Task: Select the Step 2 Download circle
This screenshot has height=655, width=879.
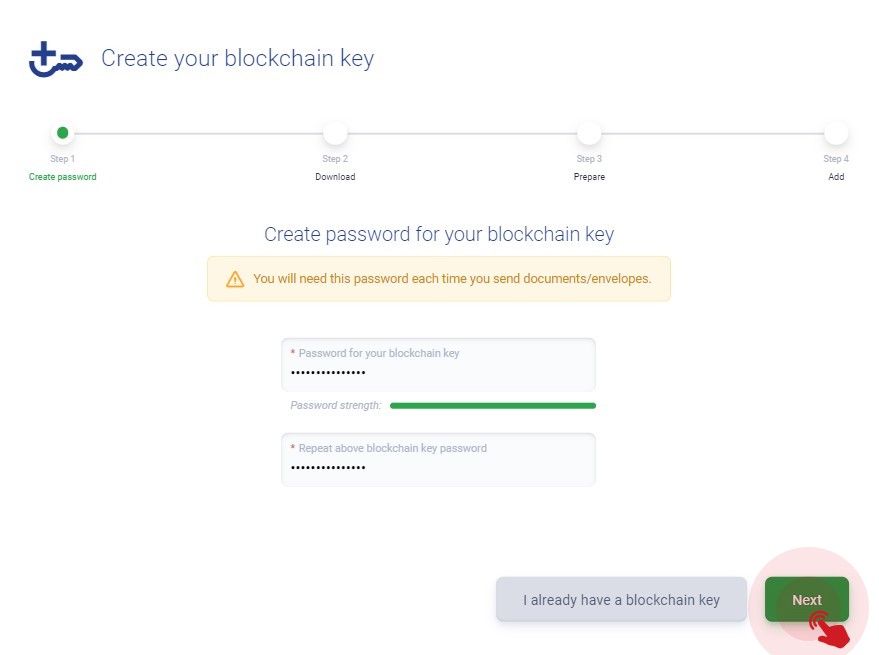Action: pos(335,133)
